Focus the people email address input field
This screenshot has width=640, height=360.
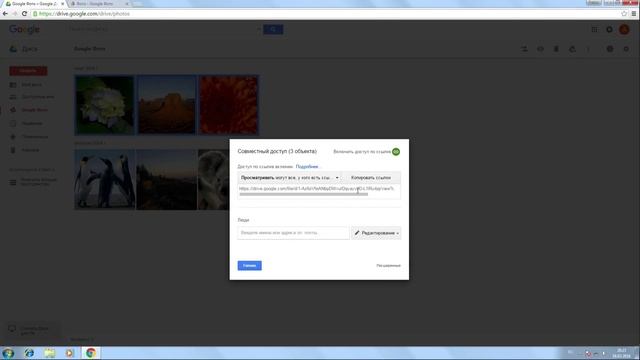[293, 233]
